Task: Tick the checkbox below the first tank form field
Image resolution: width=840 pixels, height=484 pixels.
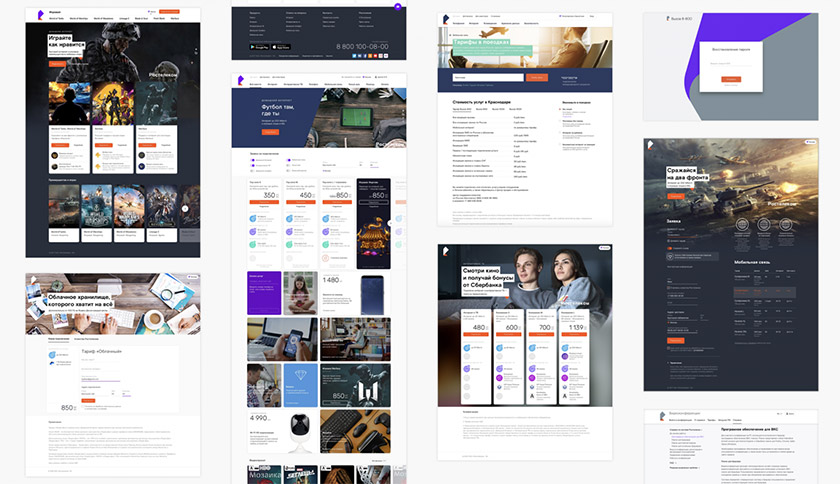Action: point(668,241)
